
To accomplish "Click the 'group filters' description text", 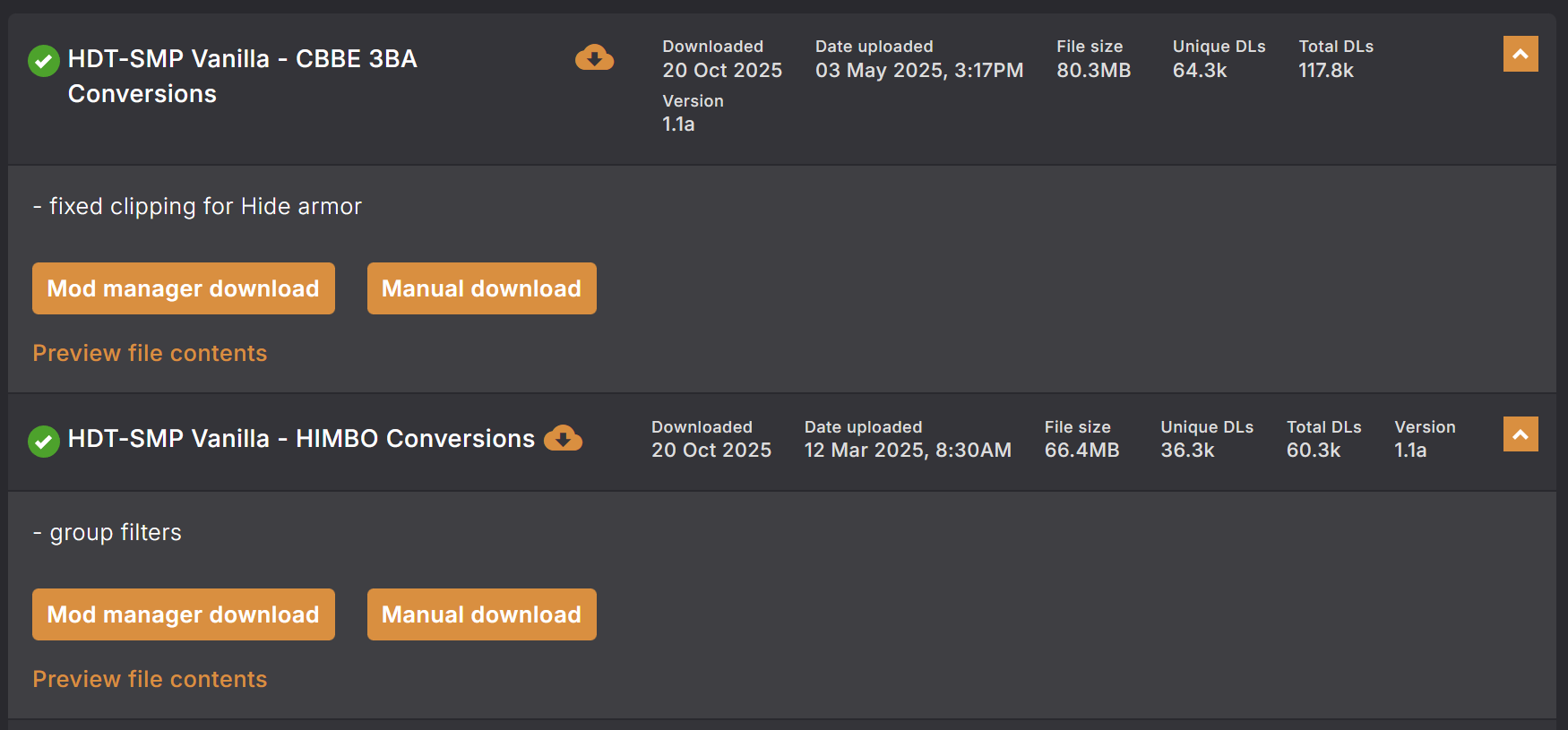I will click(116, 533).
